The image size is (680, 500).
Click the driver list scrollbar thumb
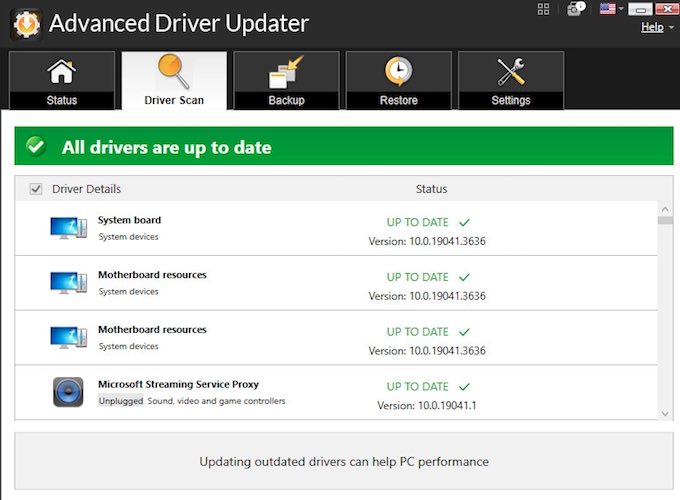tap(665, 220)
